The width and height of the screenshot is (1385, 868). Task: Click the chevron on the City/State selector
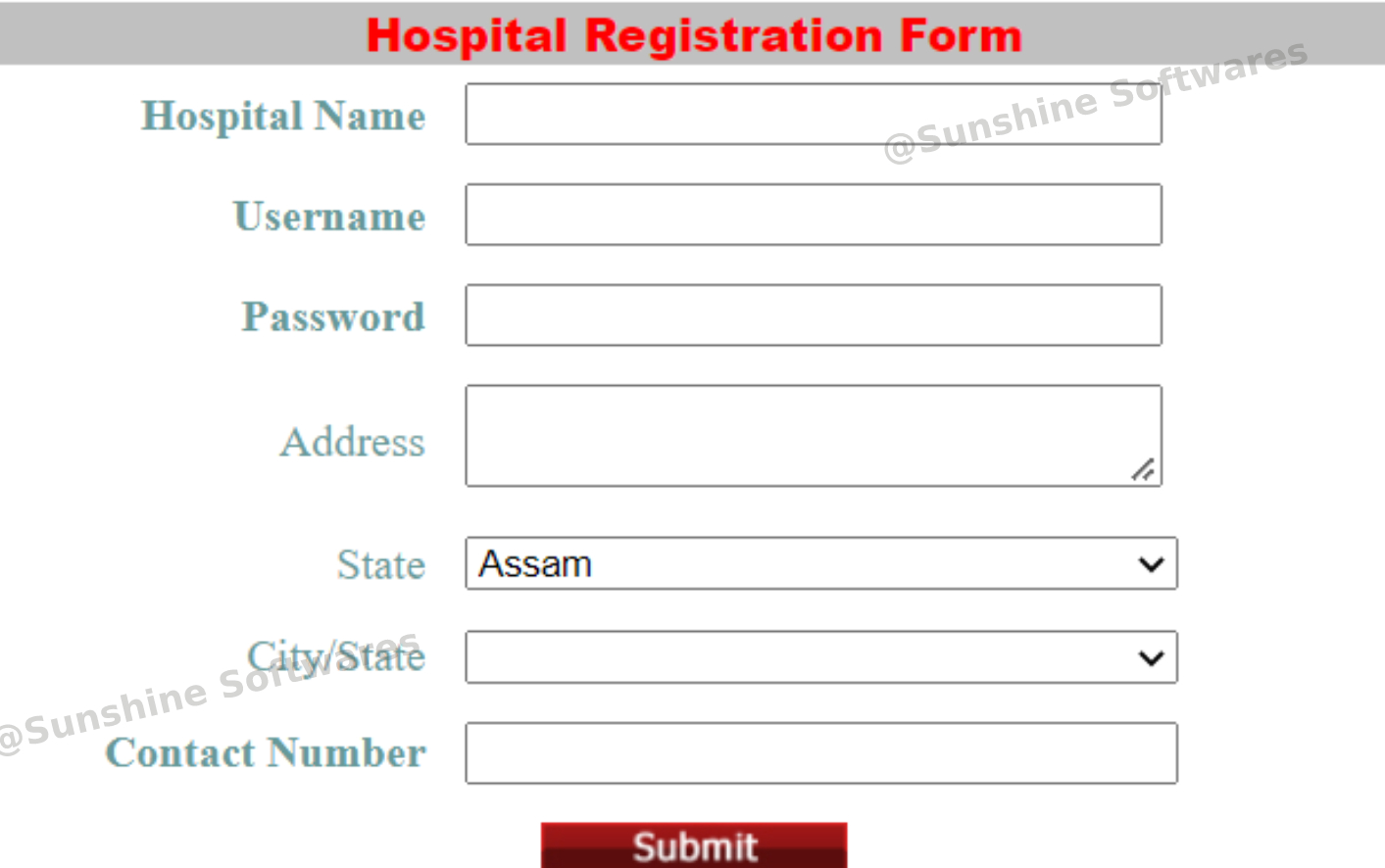pos(1150,656)
